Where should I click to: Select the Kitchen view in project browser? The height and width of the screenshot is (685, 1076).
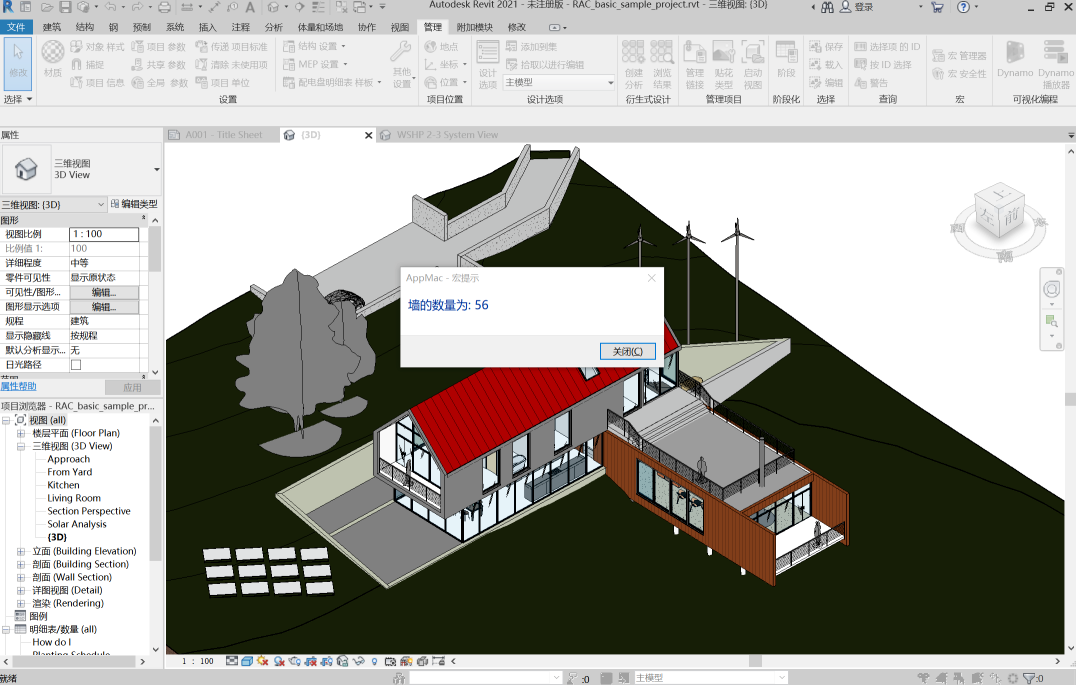(x=63, y=485)
